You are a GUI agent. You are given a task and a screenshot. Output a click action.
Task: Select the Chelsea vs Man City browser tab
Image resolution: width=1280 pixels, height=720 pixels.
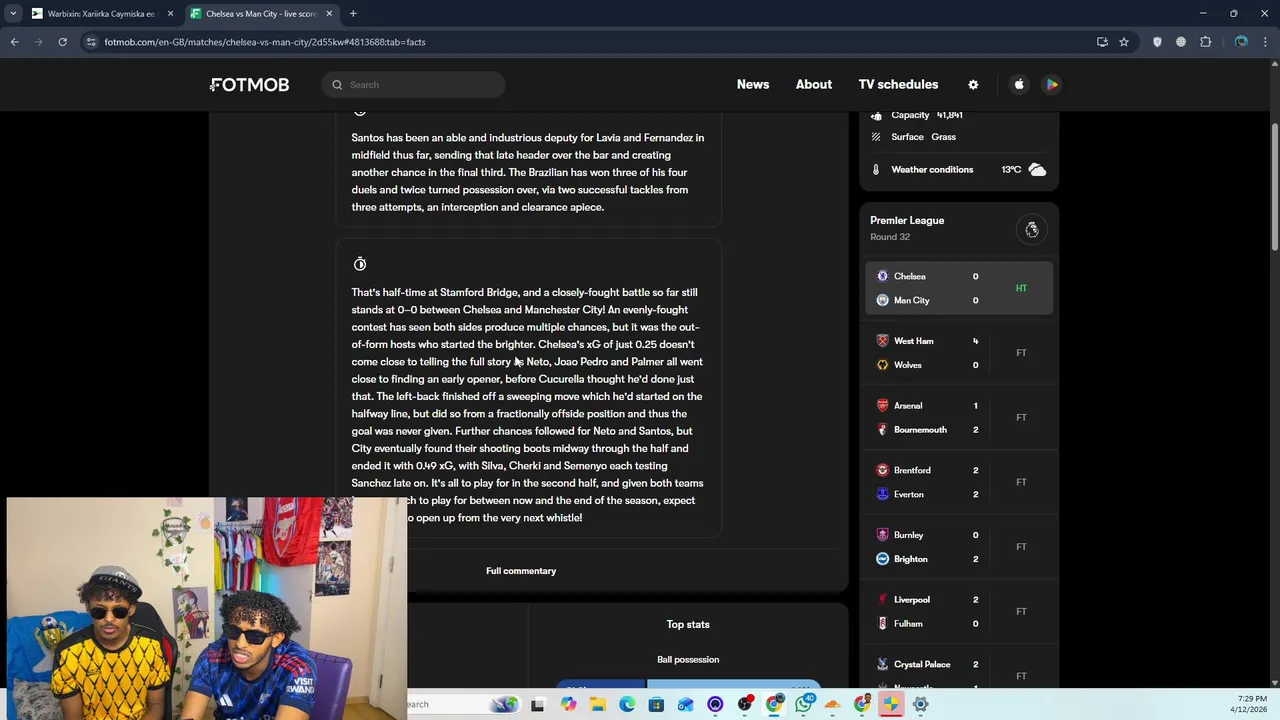coord(262,14)
